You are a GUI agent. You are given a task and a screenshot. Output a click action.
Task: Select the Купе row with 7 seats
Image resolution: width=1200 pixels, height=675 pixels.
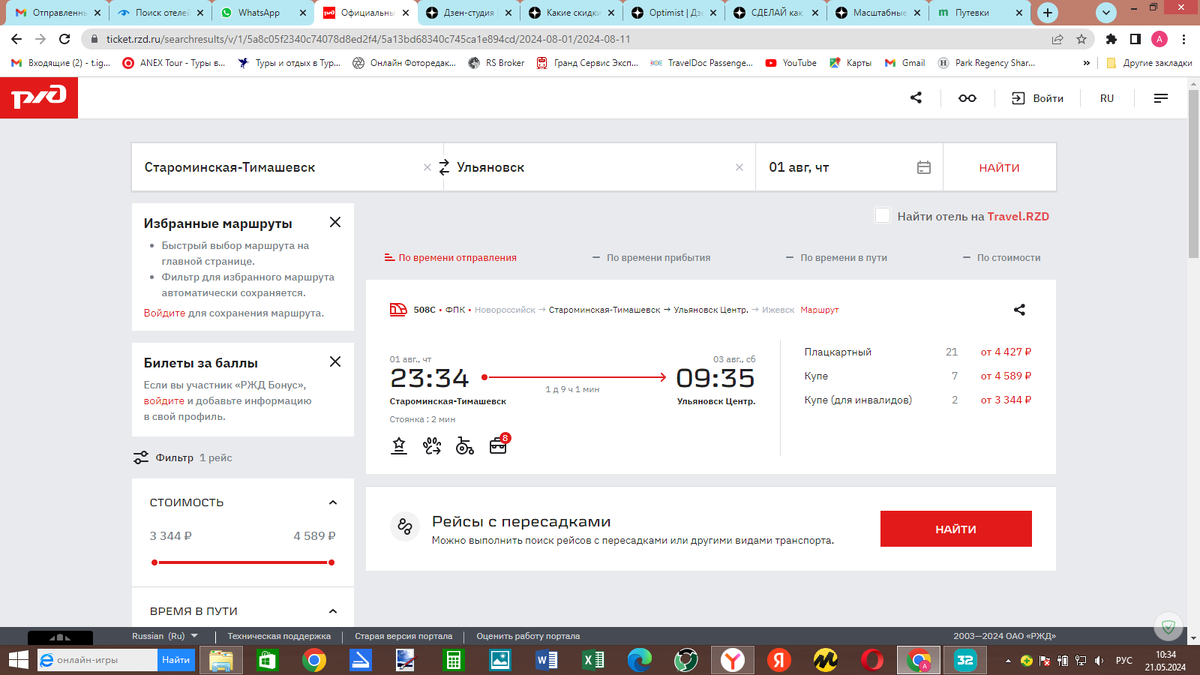(918, 376)
